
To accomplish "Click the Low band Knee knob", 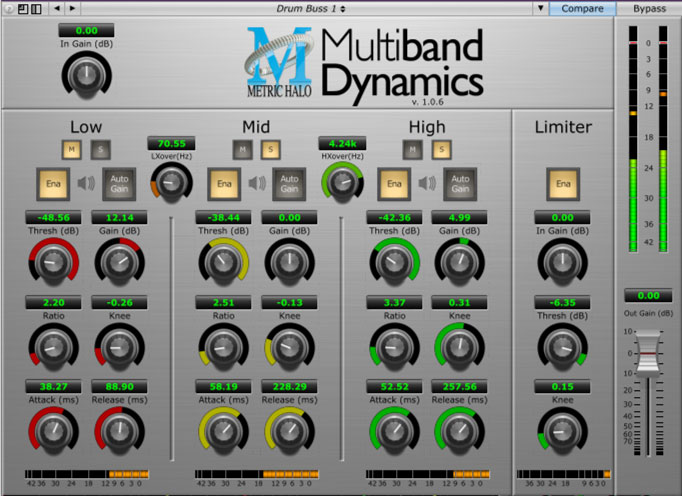I will (x=120, y=347).
